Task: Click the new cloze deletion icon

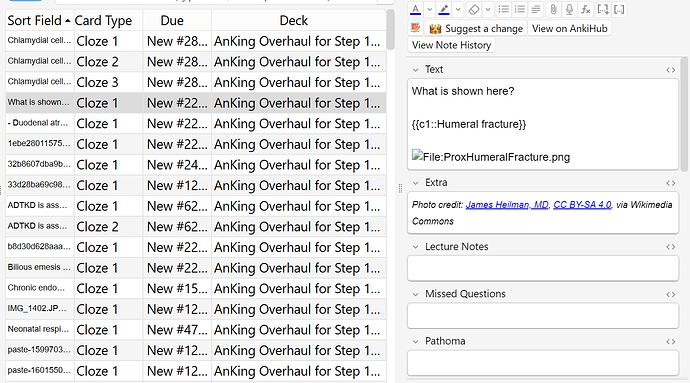Action: (x=602, y=9)
